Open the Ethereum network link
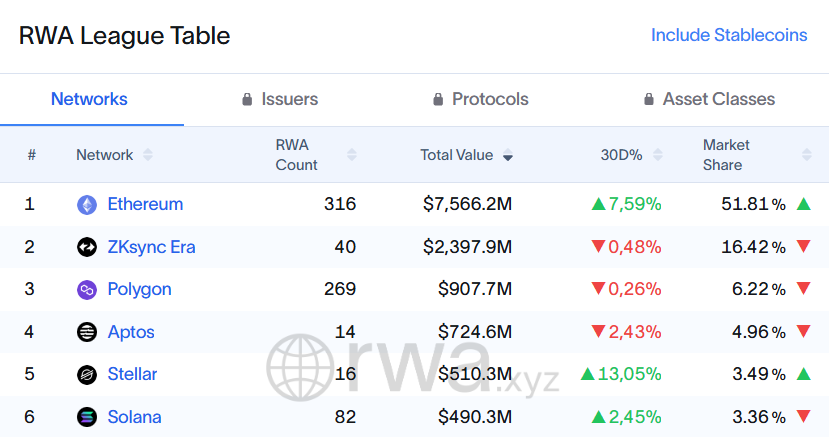The image size is (829, 437). pyautogui.click(x=145, y=204)
